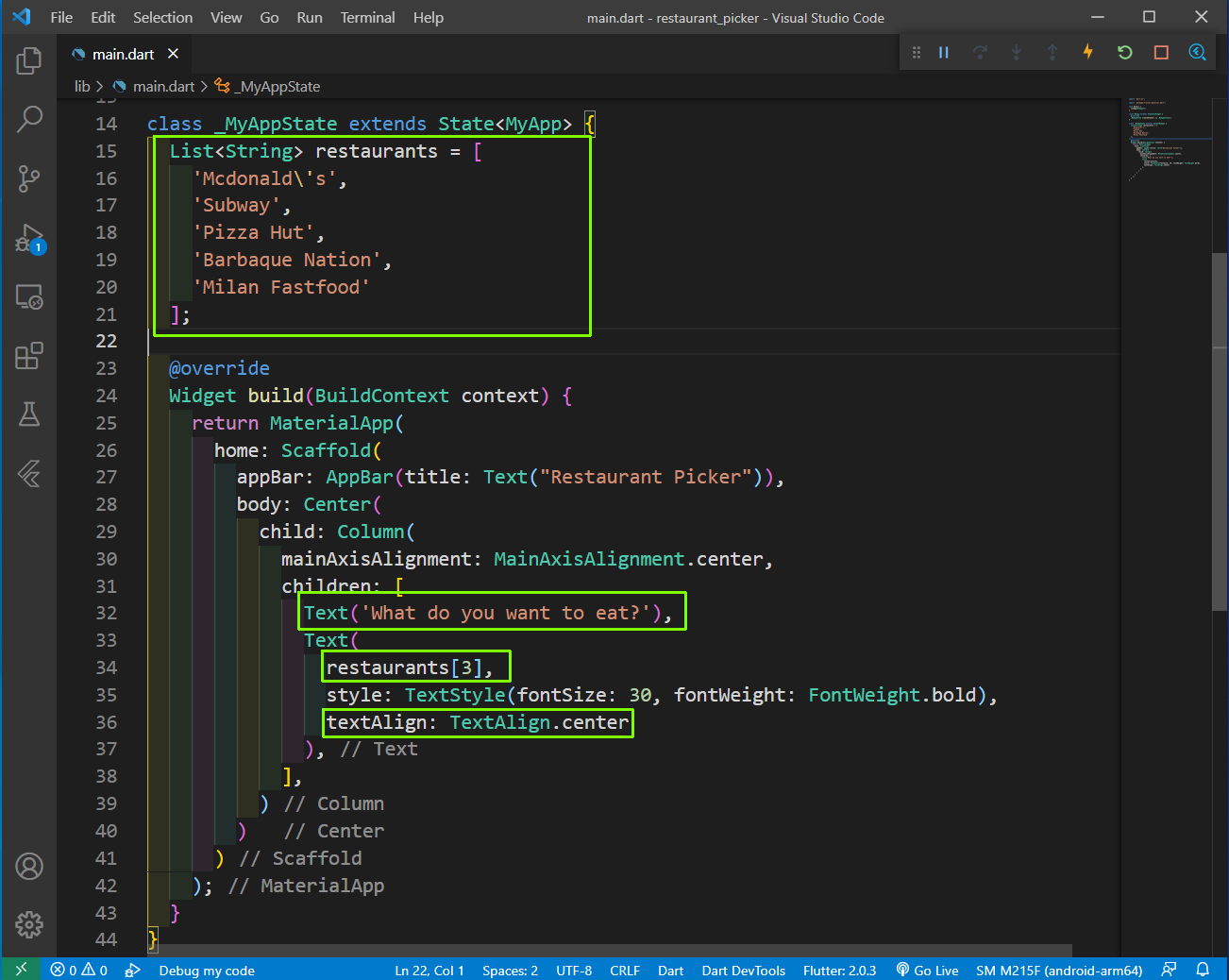Open the Remote Explorer icon

29,297
